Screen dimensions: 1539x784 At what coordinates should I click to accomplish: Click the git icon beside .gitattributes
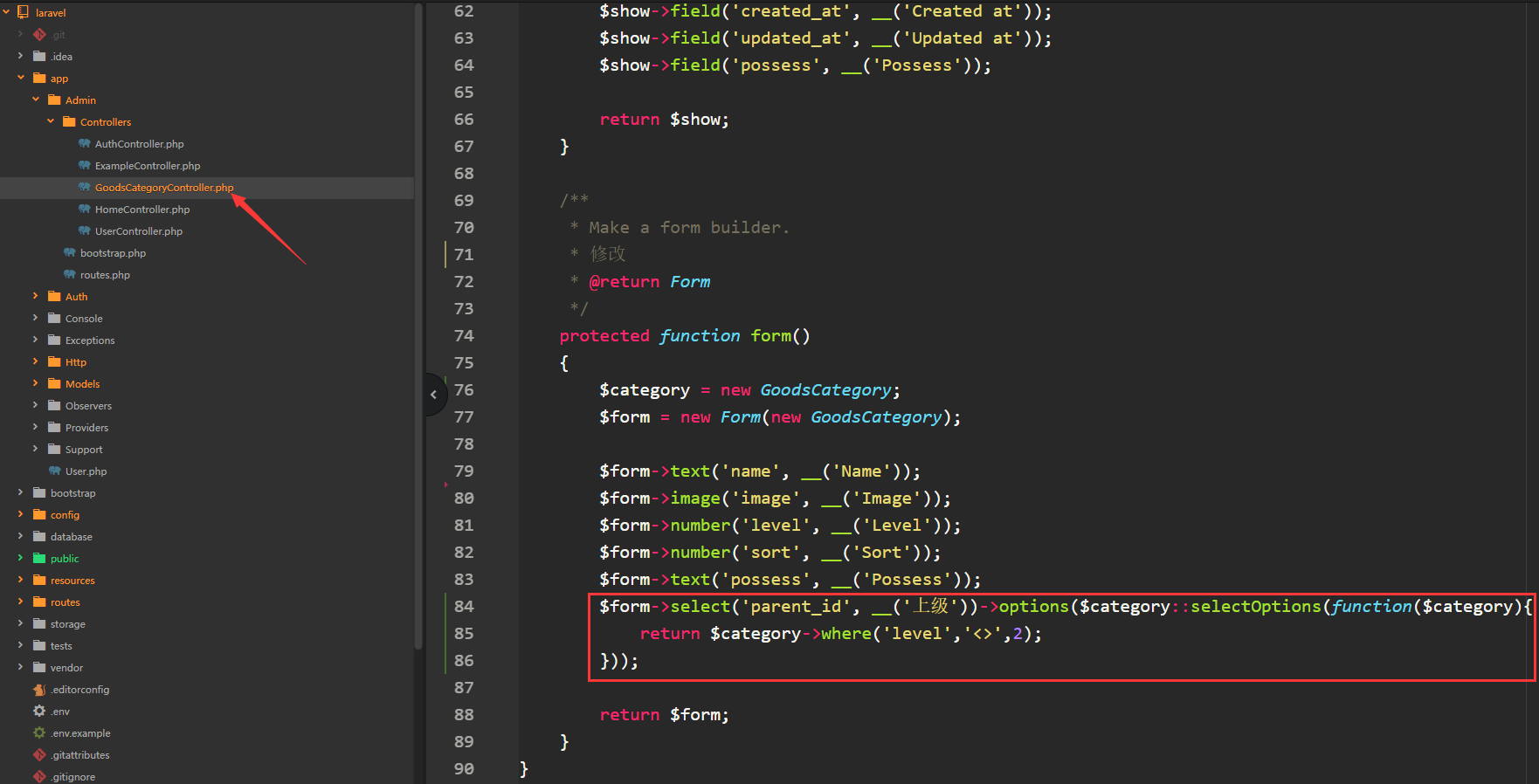click(x=39, y=754)
